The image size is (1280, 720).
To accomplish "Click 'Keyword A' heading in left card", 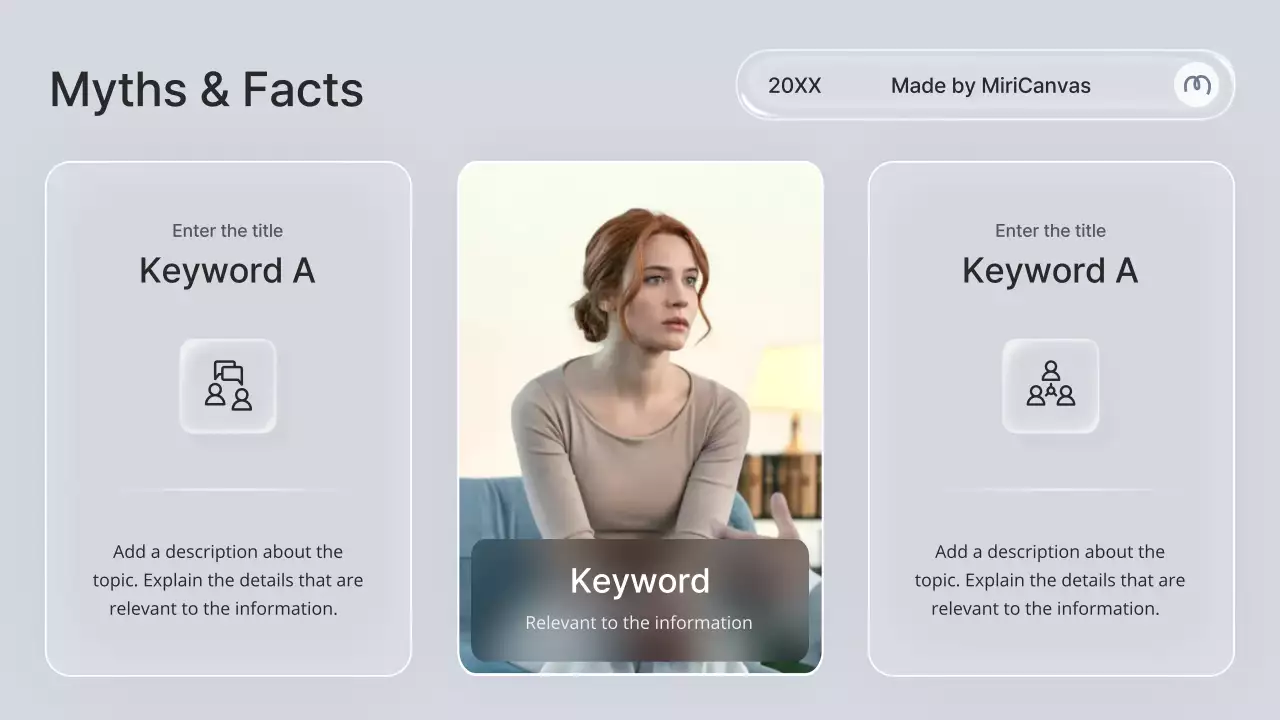I will coord(227,271).
